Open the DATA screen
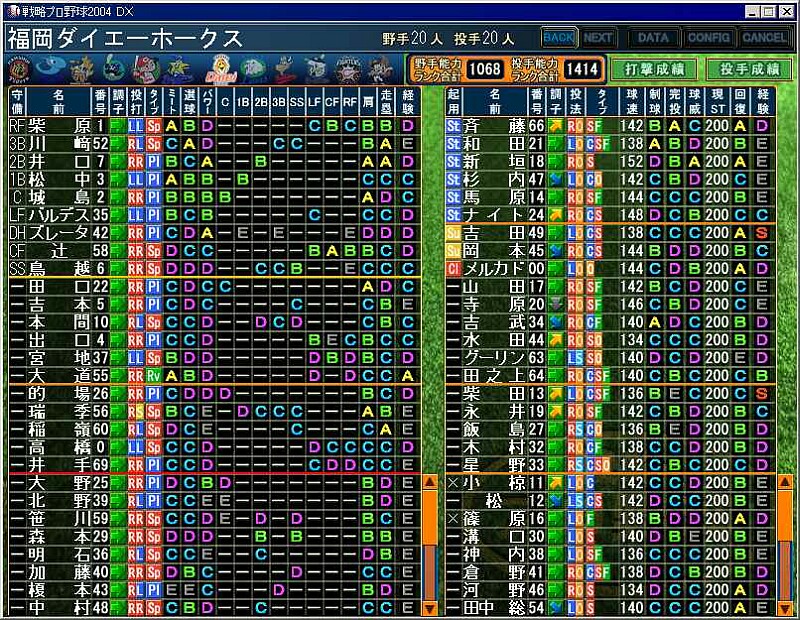The width and height of the screenshot is (800, 620). (x=653, y=38)
